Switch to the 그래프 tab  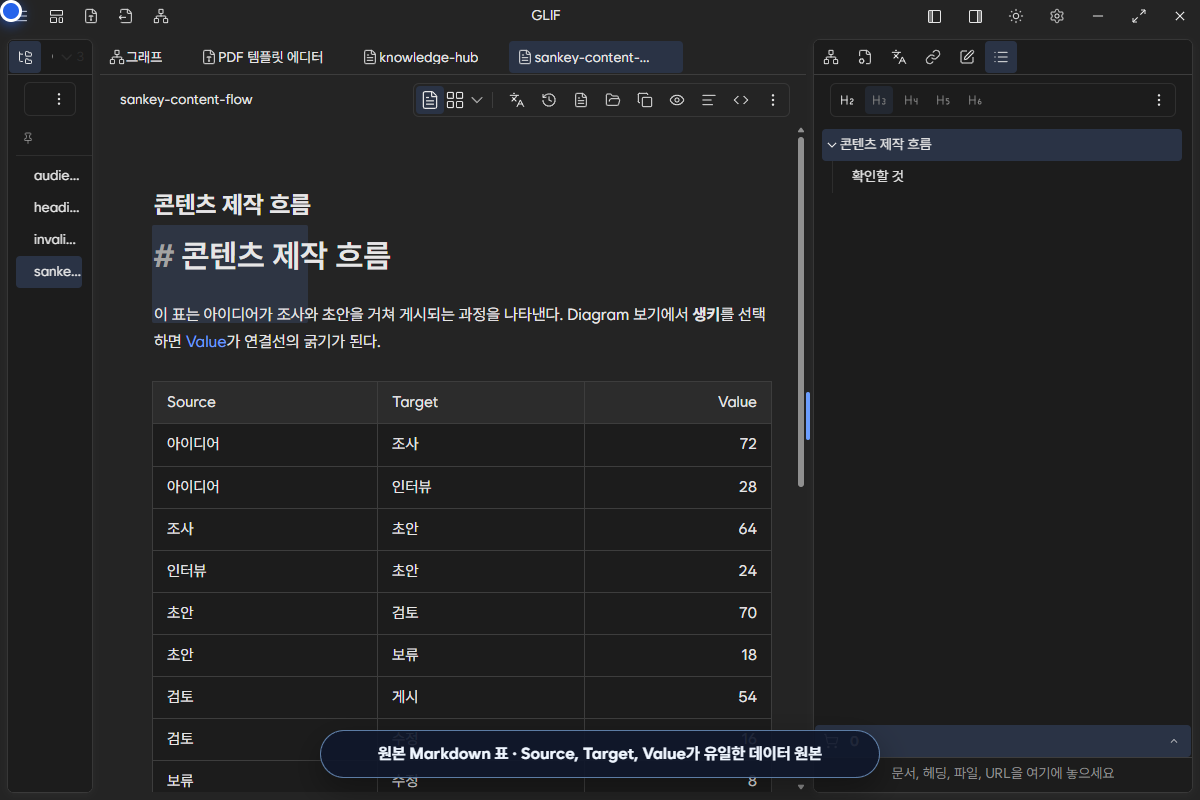136,57
